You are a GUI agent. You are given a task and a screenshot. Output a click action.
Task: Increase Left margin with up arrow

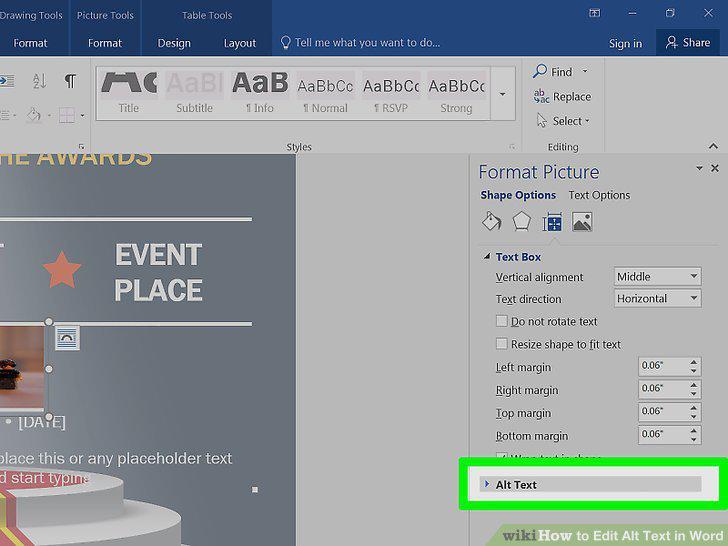pyautogui.click(x=694, y=361)
